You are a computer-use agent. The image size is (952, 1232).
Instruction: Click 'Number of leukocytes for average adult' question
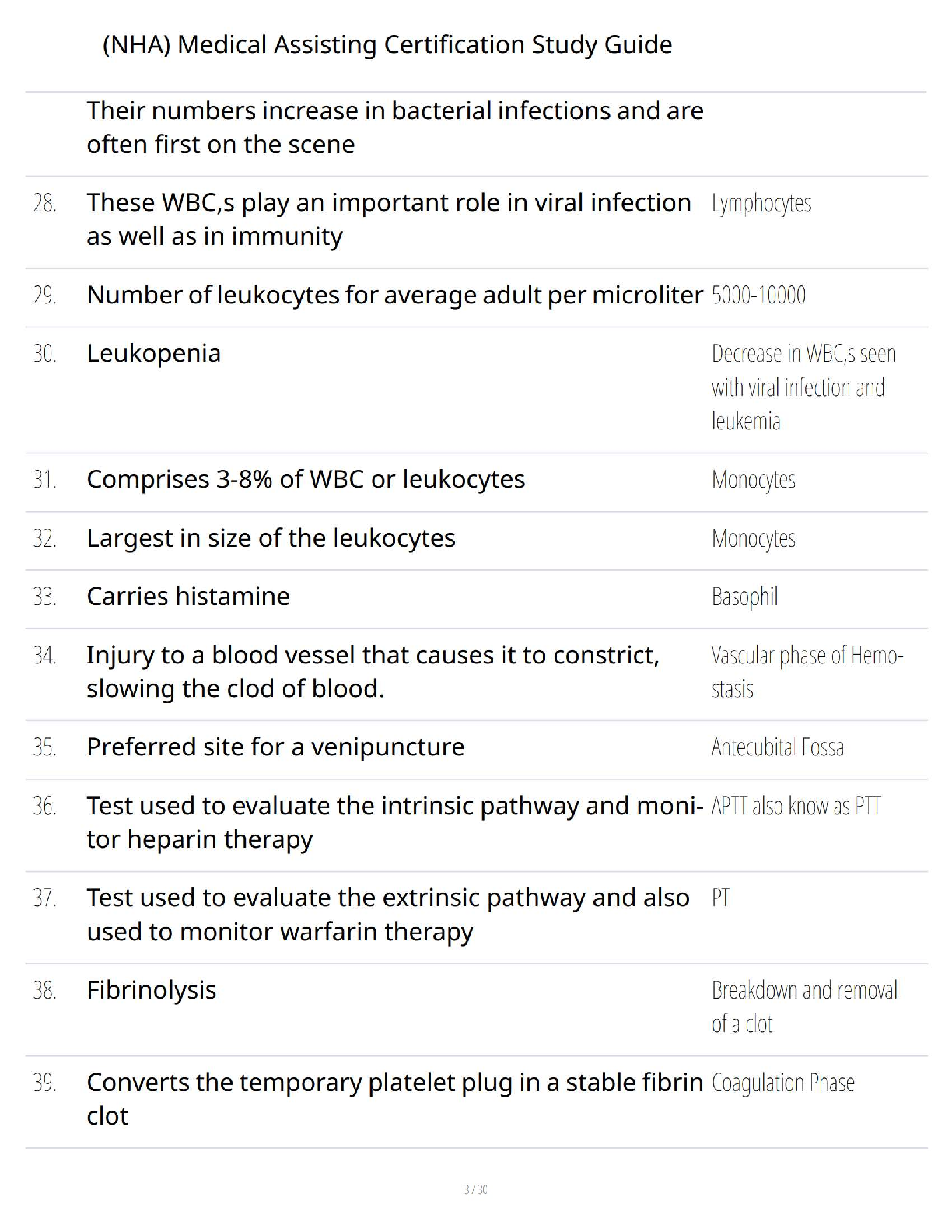click(x=394, y=296)
